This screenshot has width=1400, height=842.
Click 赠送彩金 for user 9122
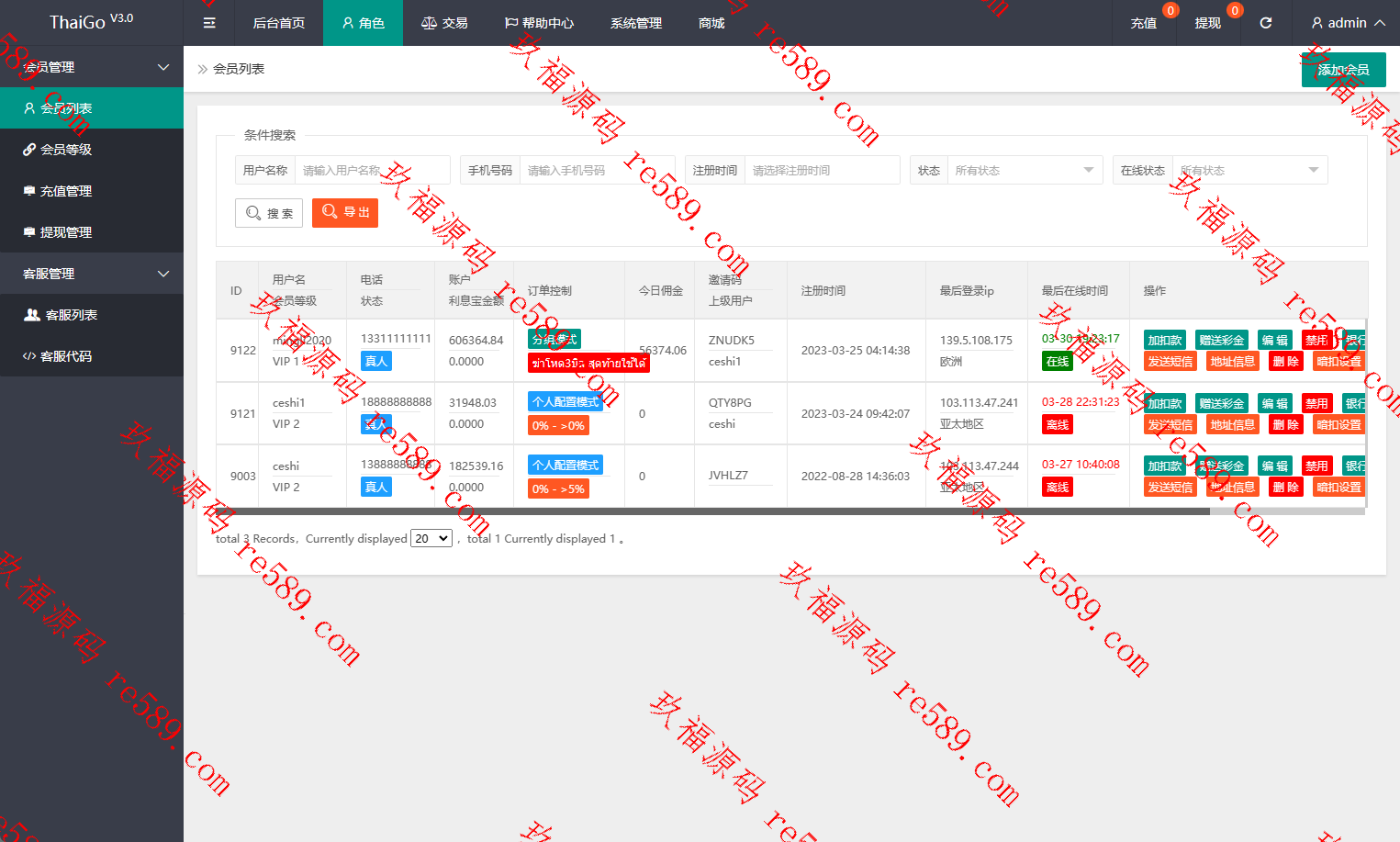tap(1222, 340)
